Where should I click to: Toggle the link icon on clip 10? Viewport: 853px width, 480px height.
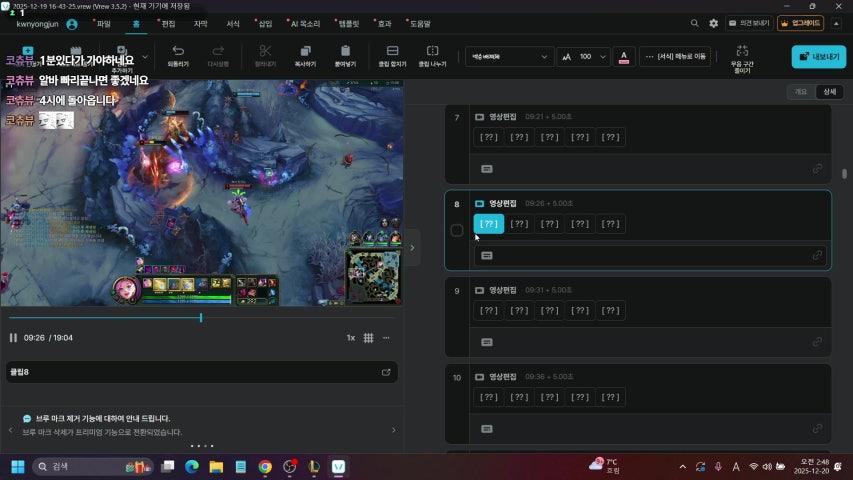817,429
